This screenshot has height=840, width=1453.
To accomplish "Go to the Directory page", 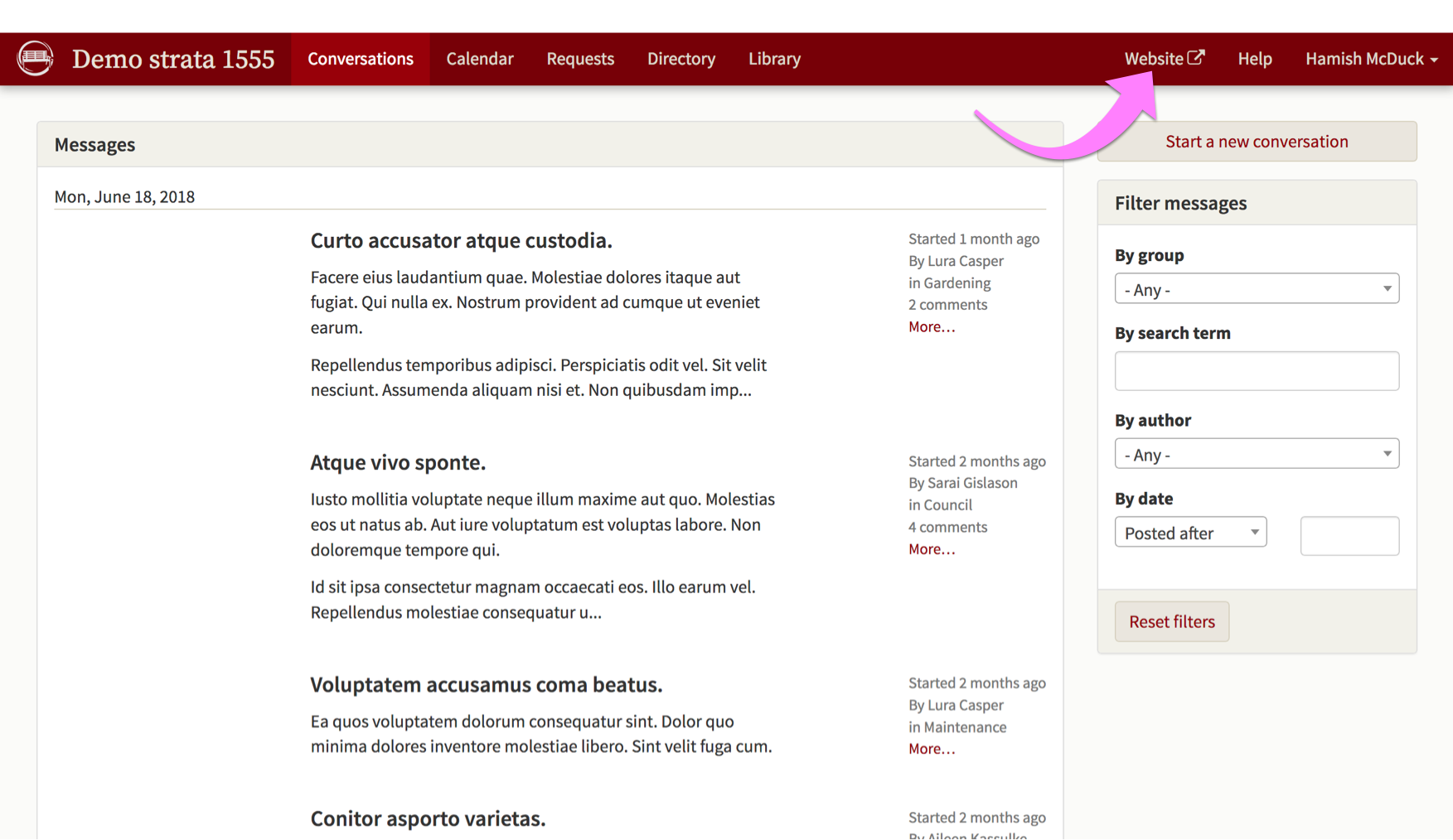I will point(680,59).
